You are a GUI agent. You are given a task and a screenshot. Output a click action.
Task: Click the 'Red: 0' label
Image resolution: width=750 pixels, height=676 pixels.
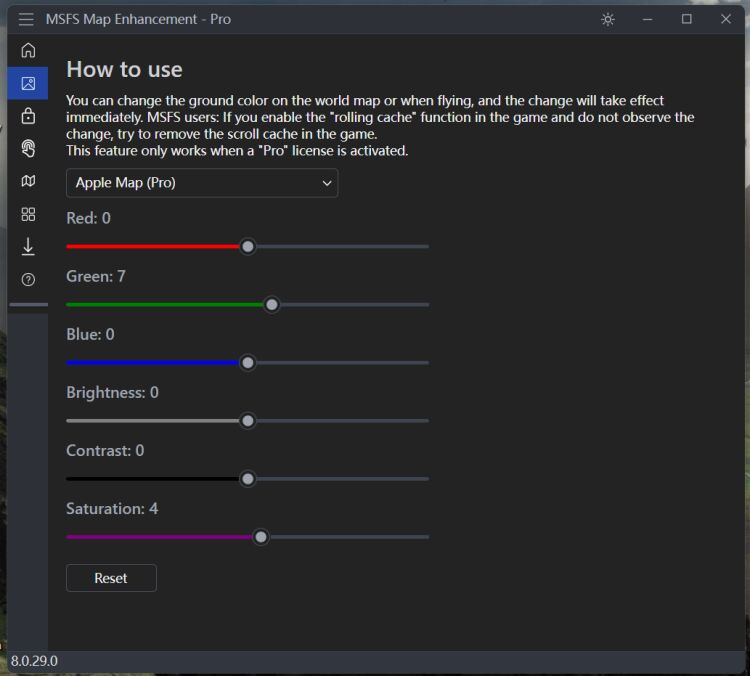tap(88, 218)
